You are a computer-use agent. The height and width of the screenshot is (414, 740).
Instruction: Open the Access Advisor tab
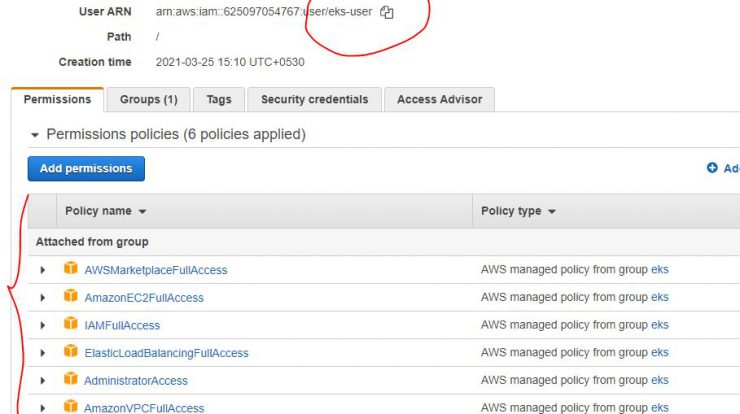439,100
